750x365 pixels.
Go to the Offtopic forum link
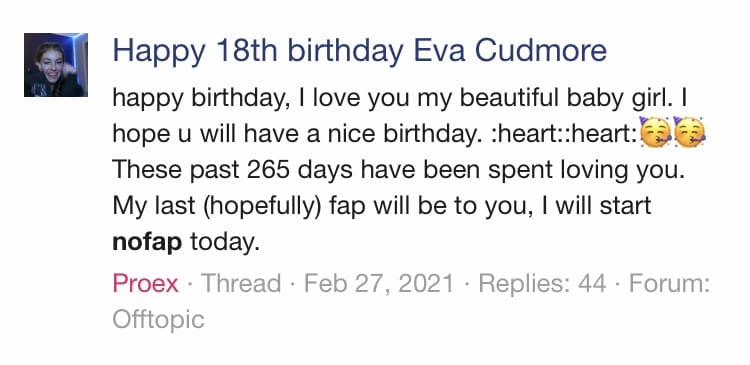click(158, 319)
